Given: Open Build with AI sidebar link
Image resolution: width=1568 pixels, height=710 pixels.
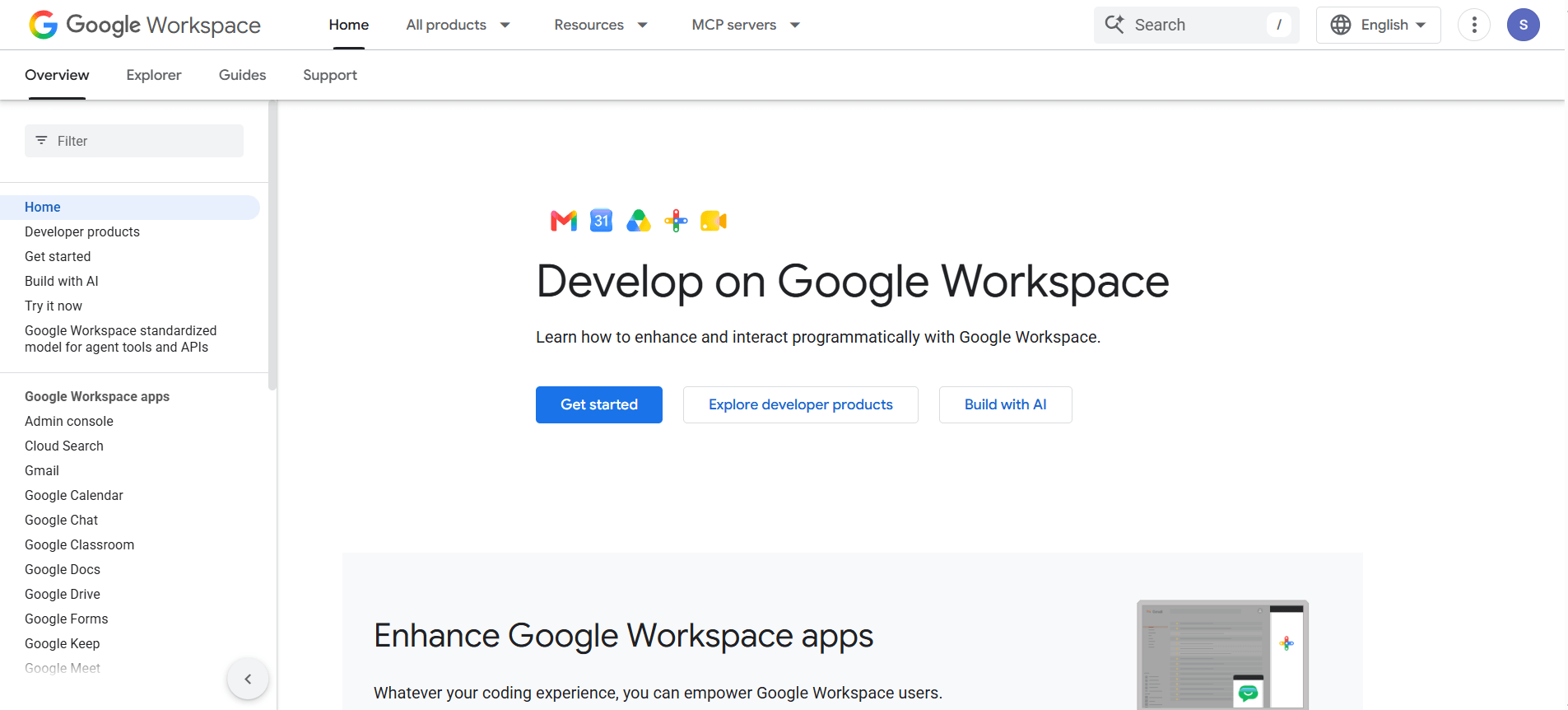Looking at the screenshot, I should tap(62, 281).
